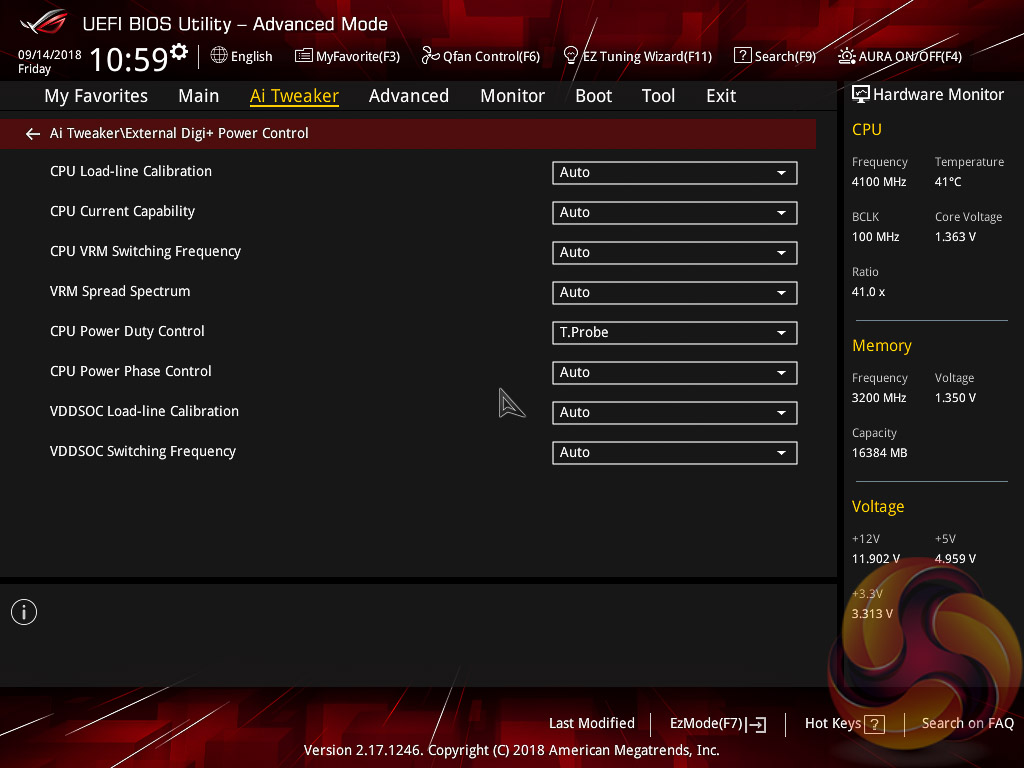Click the info circle icon
Viewport: 1024px width, 768px height.
click(x=24, y=612)
